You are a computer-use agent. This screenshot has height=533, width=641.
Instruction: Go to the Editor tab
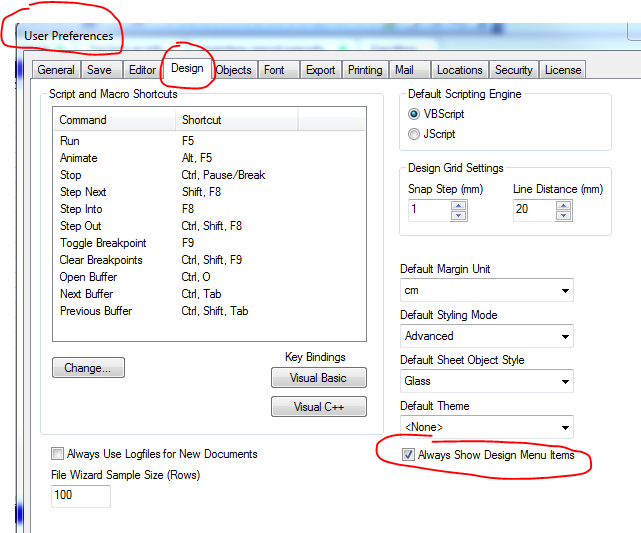(142, 70)
